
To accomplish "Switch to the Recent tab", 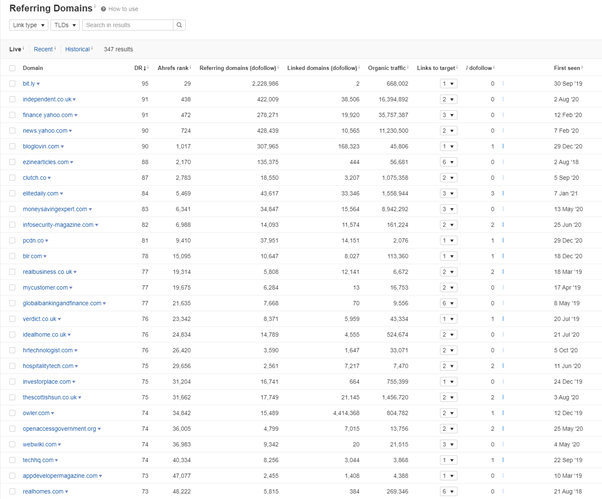I will coord(43,49).
